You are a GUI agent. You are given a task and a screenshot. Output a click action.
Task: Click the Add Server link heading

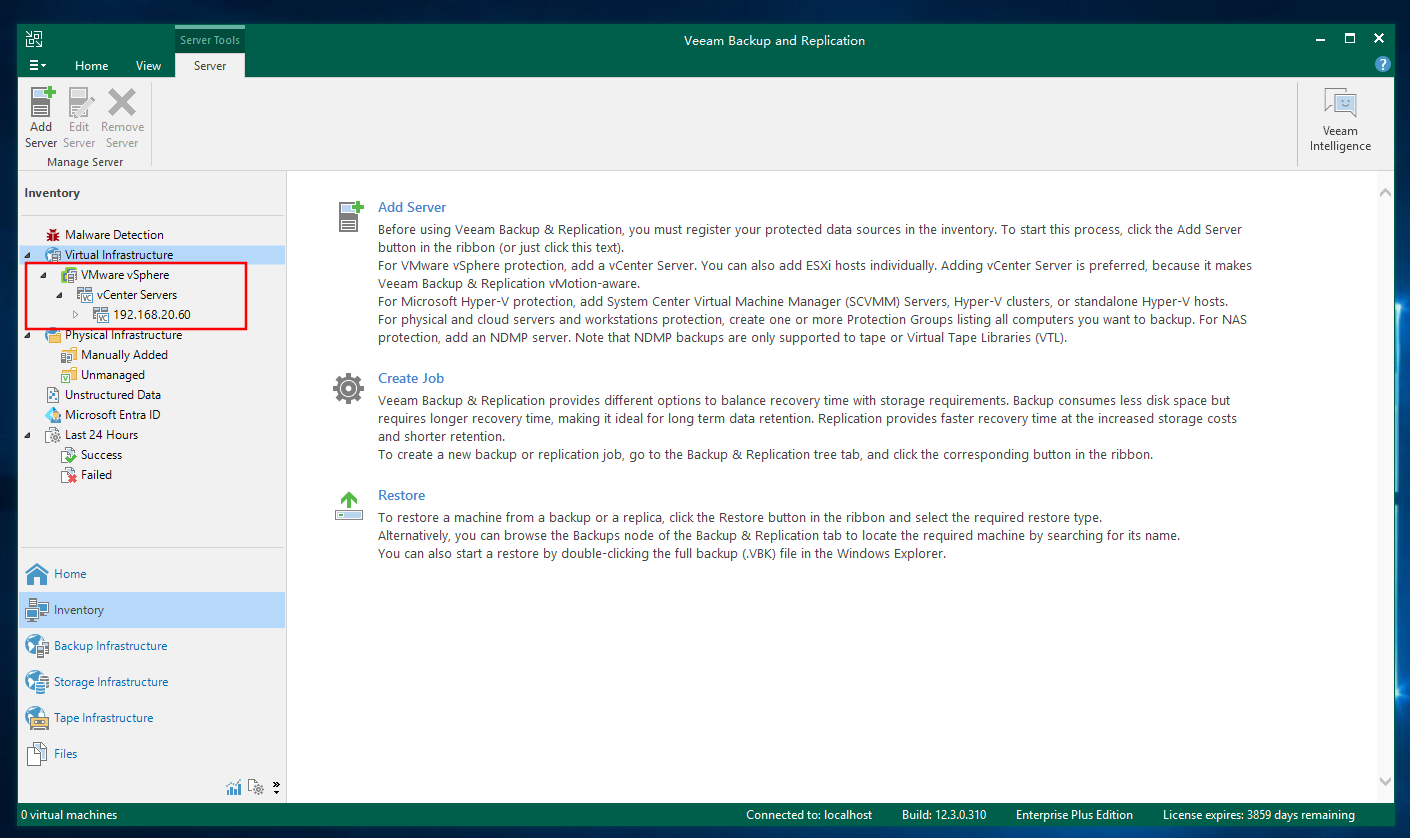pyautogui.click(x=412, y=207)
